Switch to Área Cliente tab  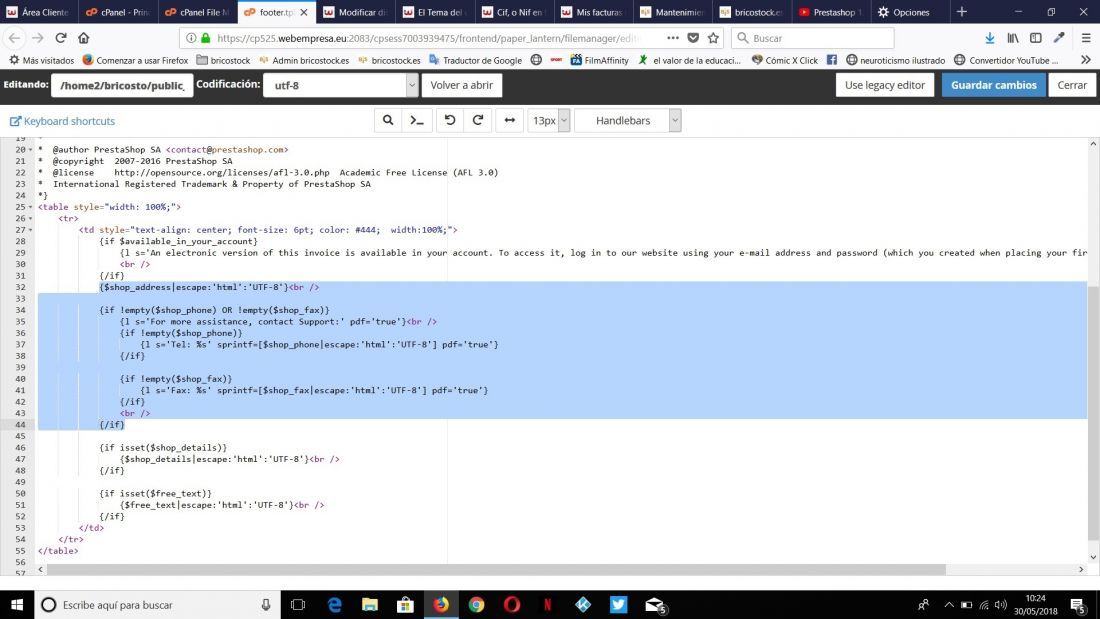coord(39,12)
